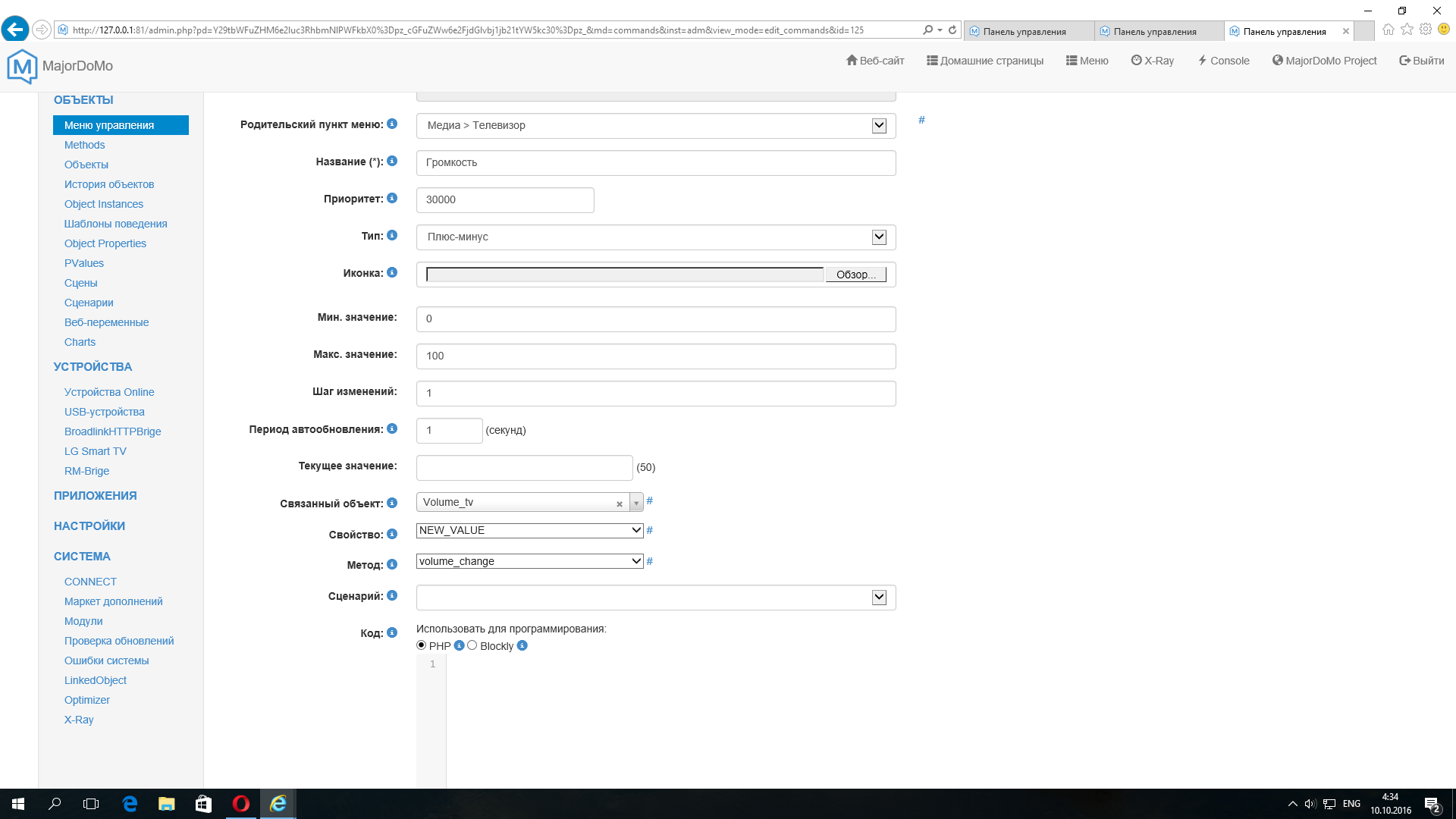Click hash link icon next to volume_change
This screenshot has width=1456, height=819.
pos(650,561)
